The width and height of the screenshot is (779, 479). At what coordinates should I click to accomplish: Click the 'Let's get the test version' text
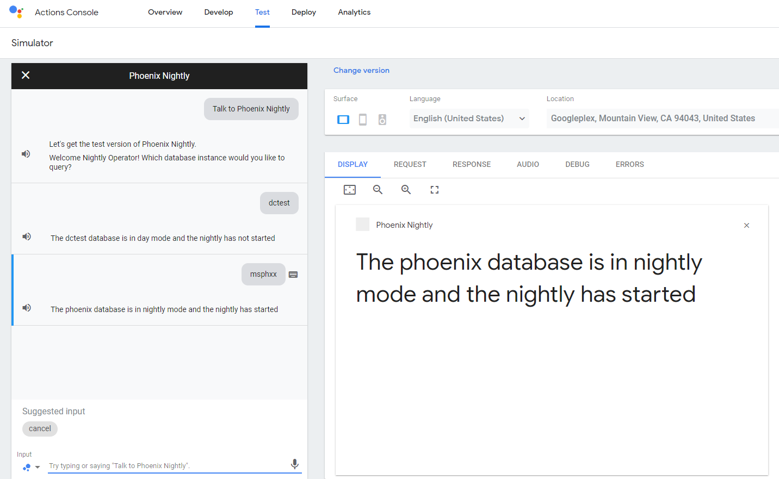[123, 144]
